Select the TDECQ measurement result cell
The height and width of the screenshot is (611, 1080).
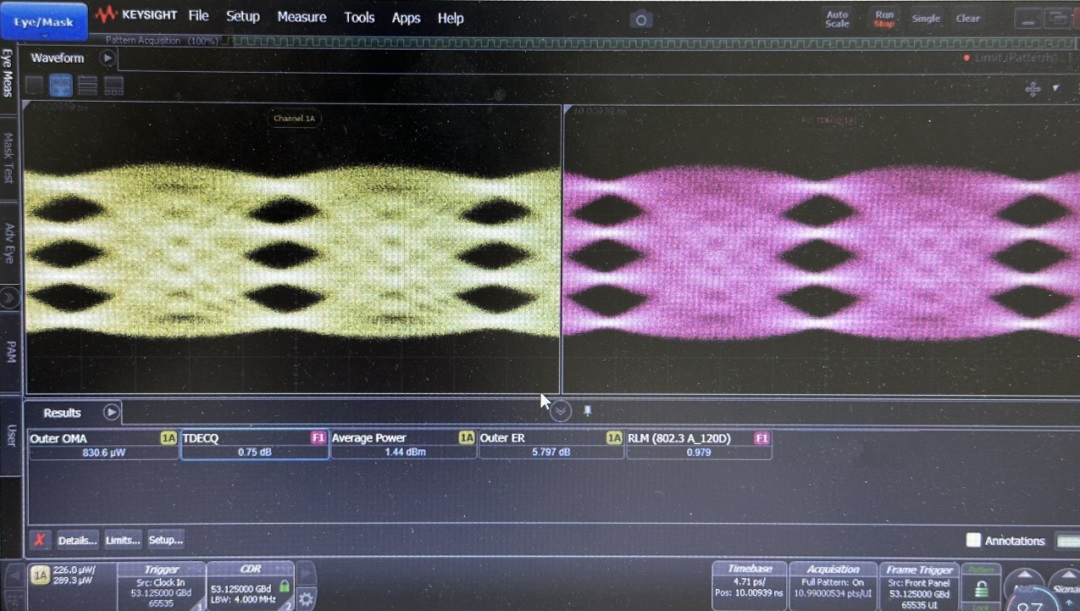(254, 445)
